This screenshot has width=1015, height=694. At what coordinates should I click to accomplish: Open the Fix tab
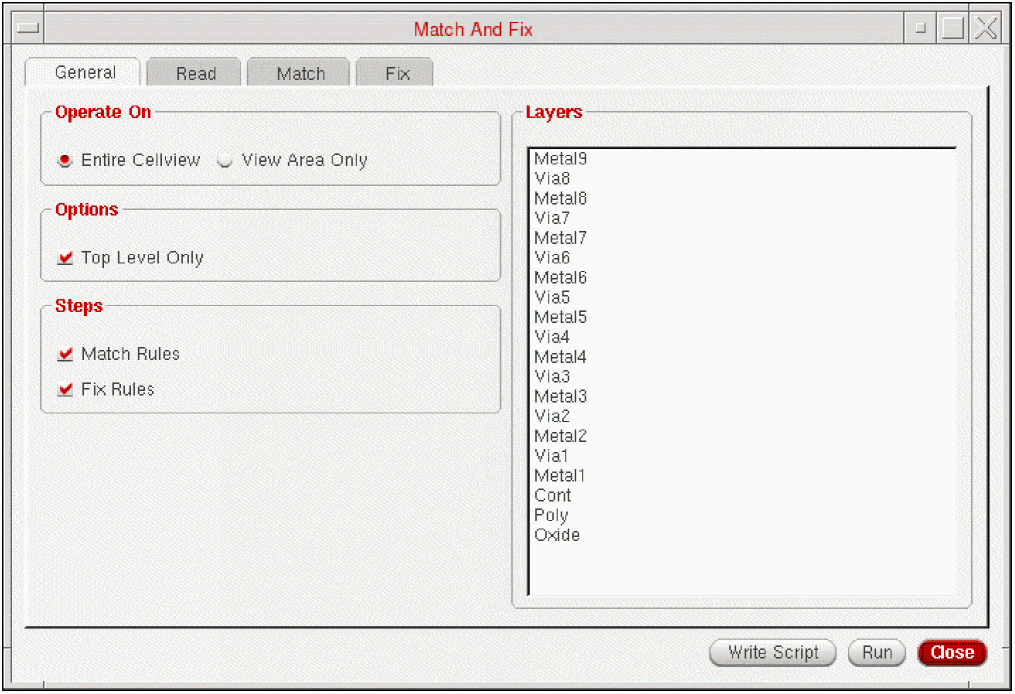click(396, 73)
